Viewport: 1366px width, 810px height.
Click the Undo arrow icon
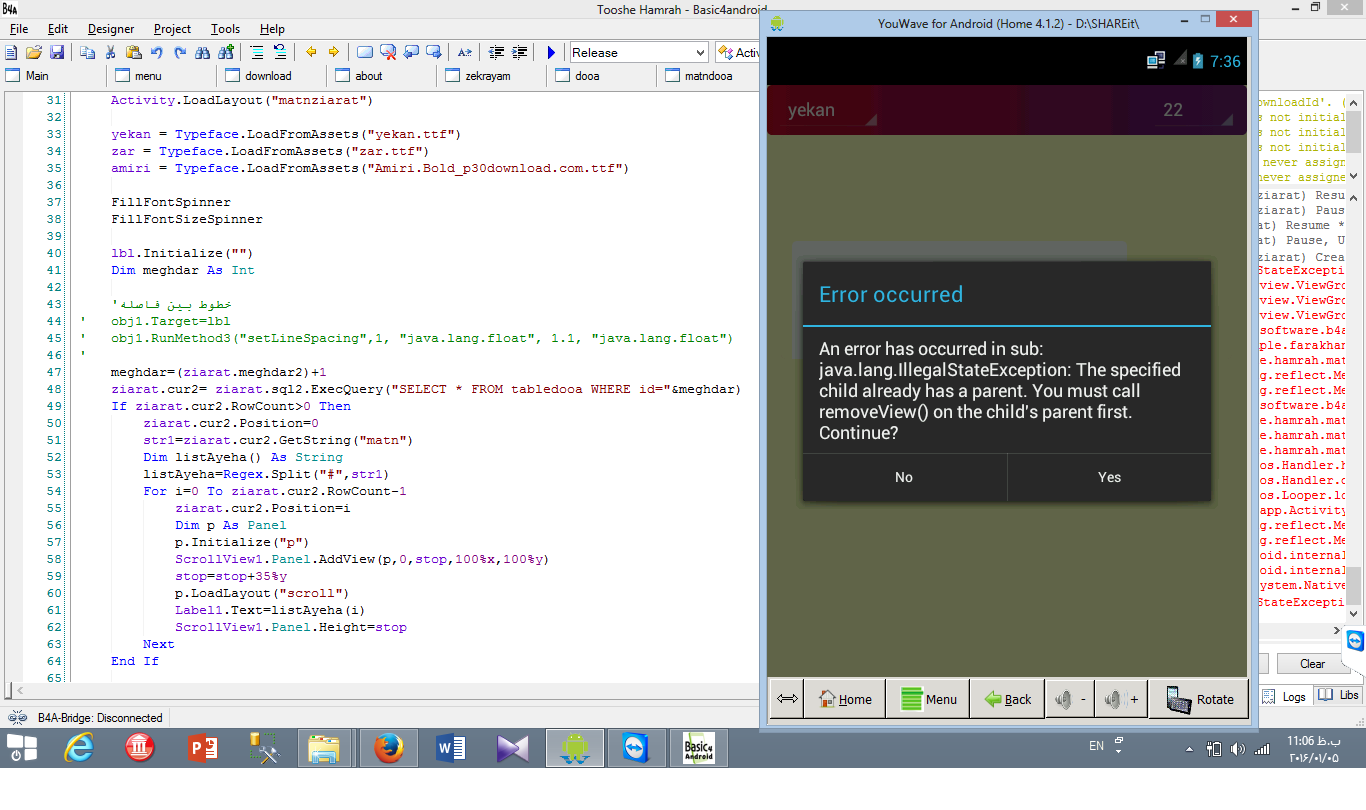click(x=157, y=52)
